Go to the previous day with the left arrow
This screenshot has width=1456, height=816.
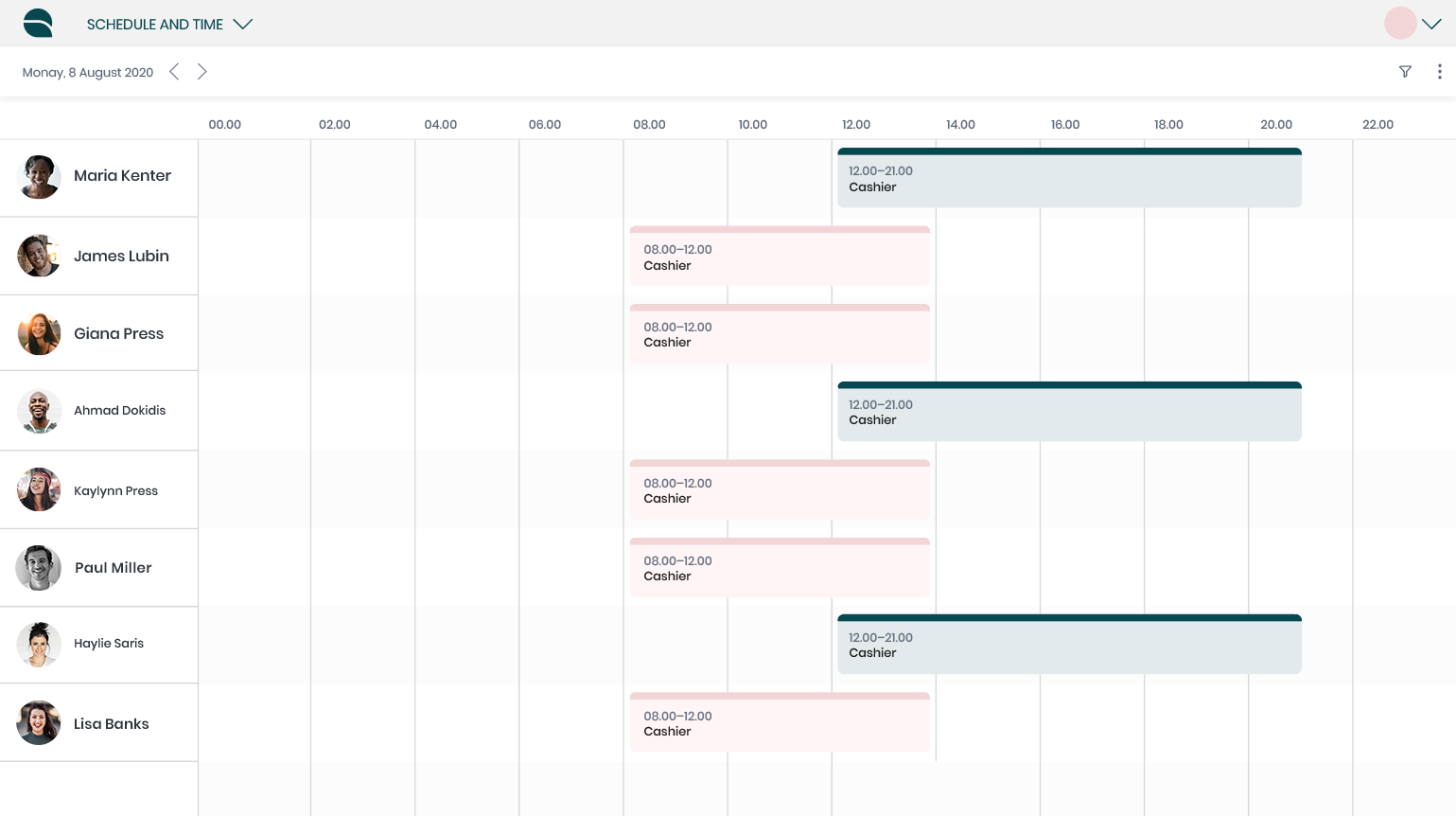click(x=174, y=71)
